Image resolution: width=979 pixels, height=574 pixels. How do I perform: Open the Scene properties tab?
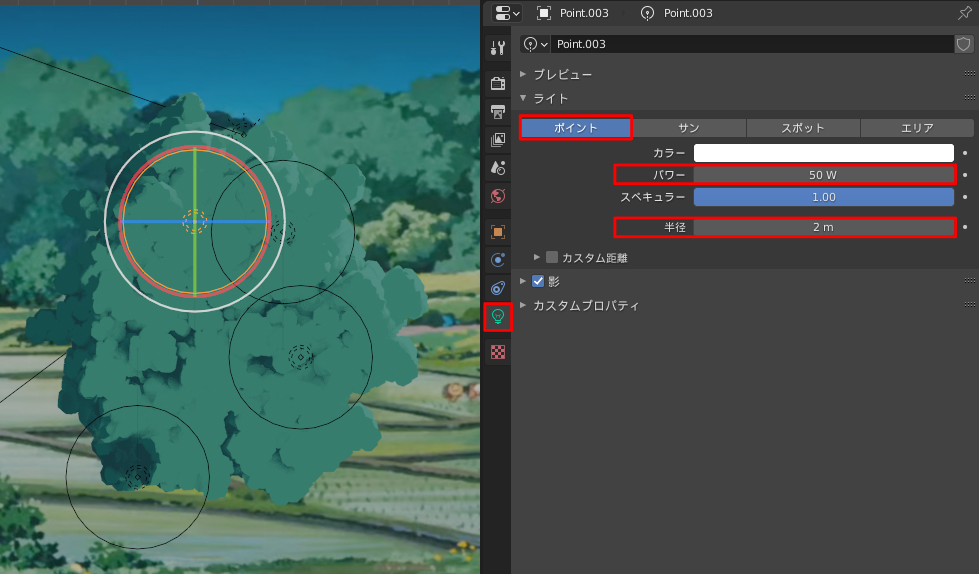pyautogui.click(x=498, y=167)
